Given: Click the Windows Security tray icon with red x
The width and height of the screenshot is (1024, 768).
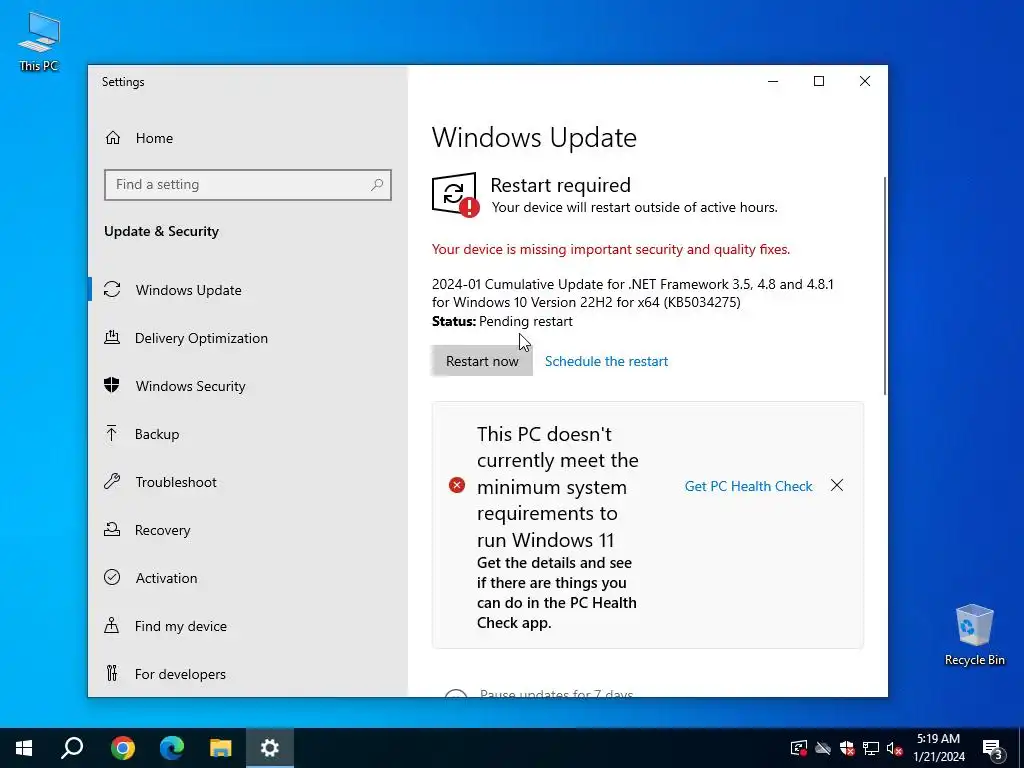Looking at the screenshot, I should click(847, 748).
